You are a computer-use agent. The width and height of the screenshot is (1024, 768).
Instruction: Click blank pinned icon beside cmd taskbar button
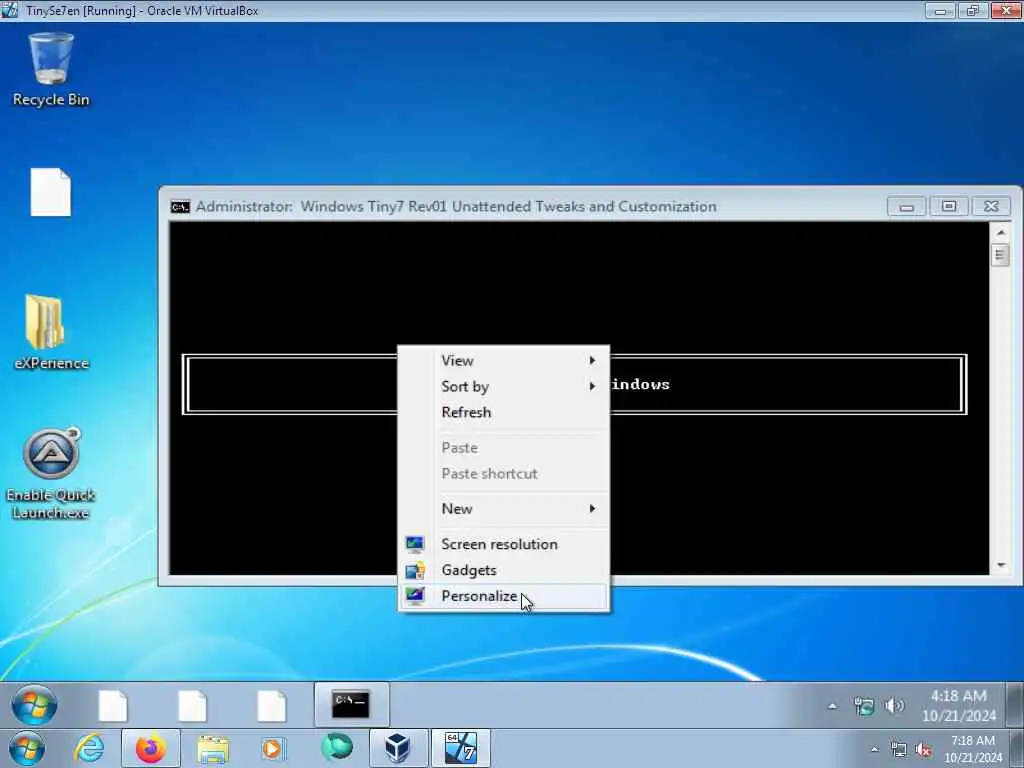click(272, 707)
